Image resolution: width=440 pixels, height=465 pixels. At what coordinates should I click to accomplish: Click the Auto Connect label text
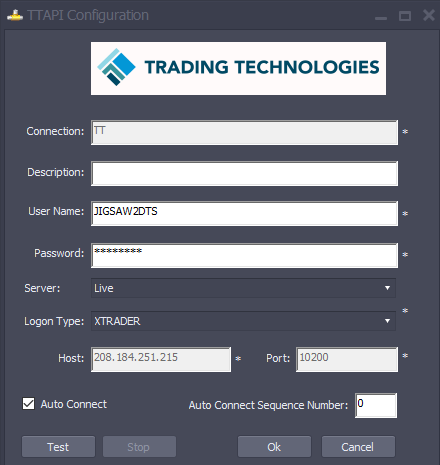click(74, 404)
